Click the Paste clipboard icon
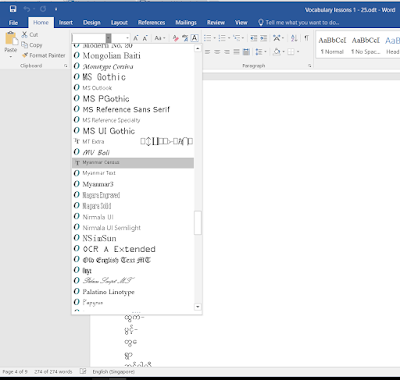 pyautogui.click(x=11, y=38)
